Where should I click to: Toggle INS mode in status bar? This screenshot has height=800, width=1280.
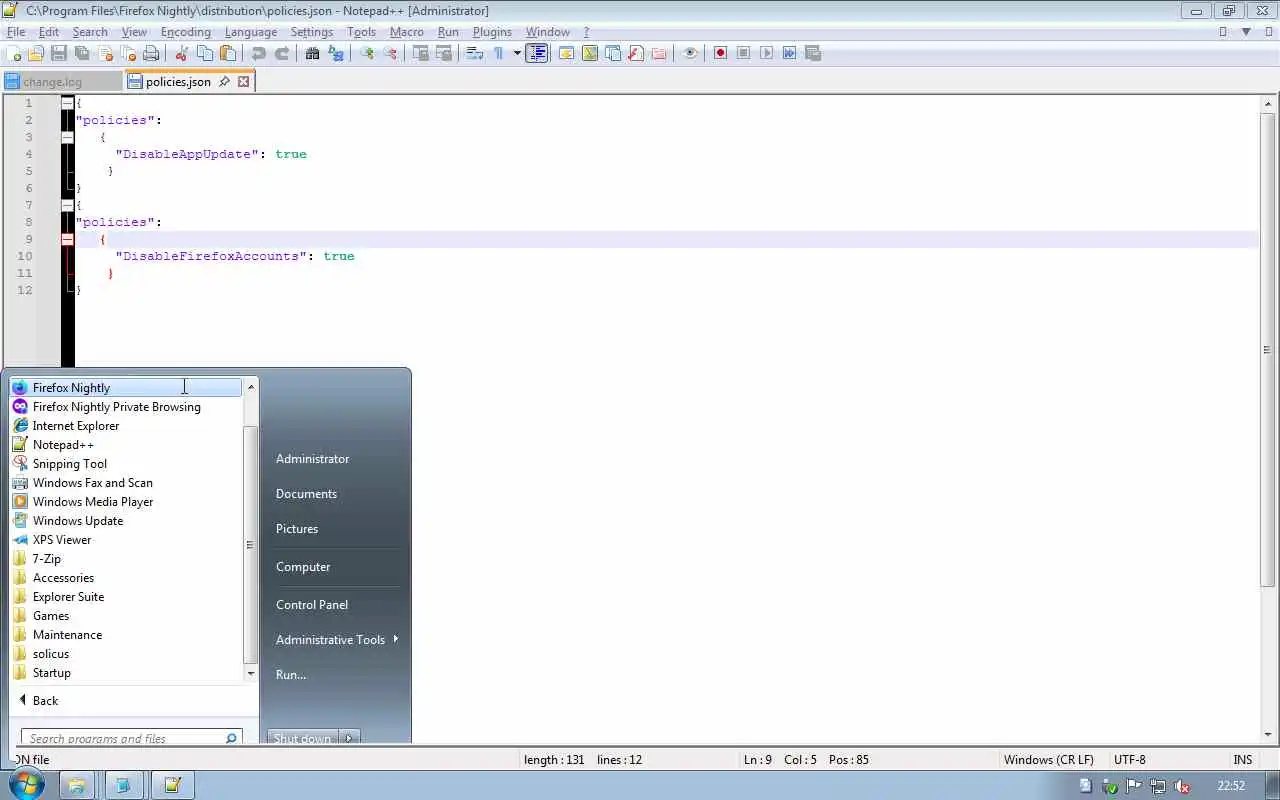coord(1242,759)
